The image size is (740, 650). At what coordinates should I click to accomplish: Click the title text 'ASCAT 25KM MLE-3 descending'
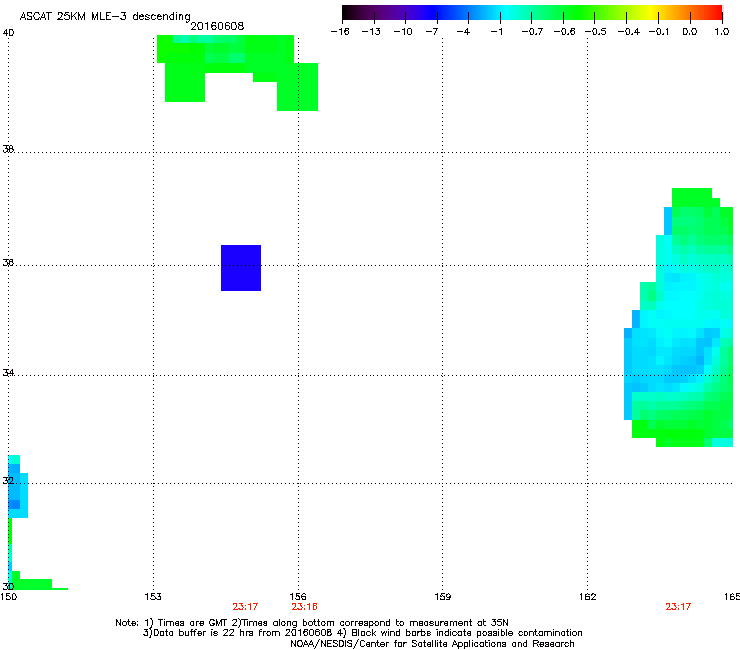click(x=105, y=16)
